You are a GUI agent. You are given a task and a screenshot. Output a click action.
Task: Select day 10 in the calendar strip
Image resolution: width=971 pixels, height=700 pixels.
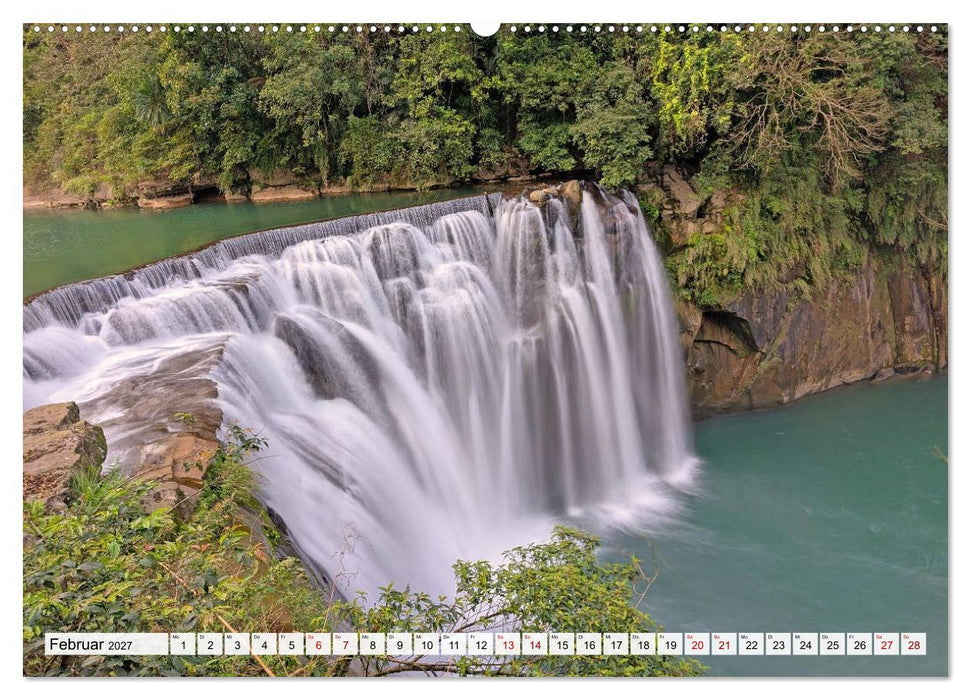click(427, 644)
